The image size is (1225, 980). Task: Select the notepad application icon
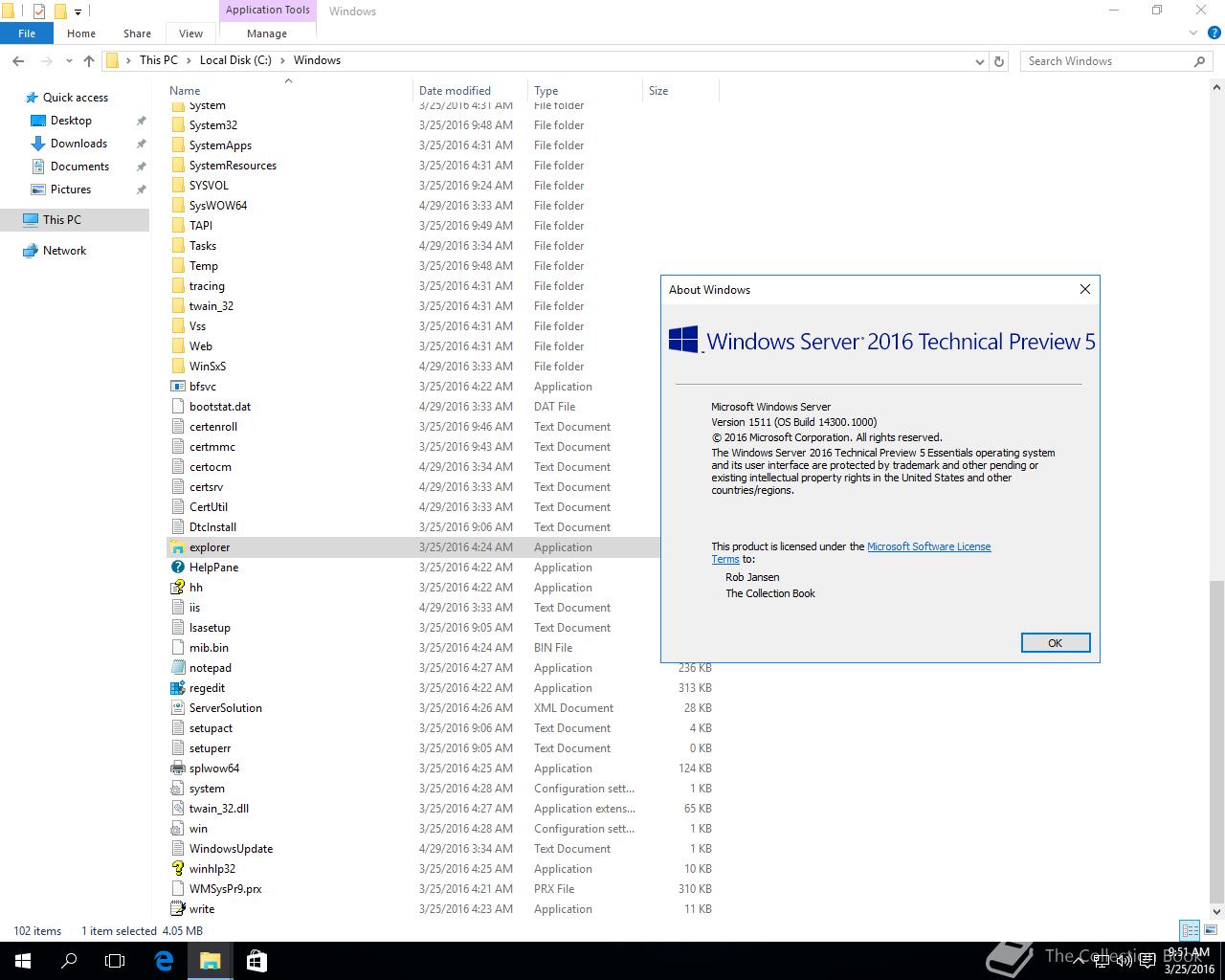point(177,668)
